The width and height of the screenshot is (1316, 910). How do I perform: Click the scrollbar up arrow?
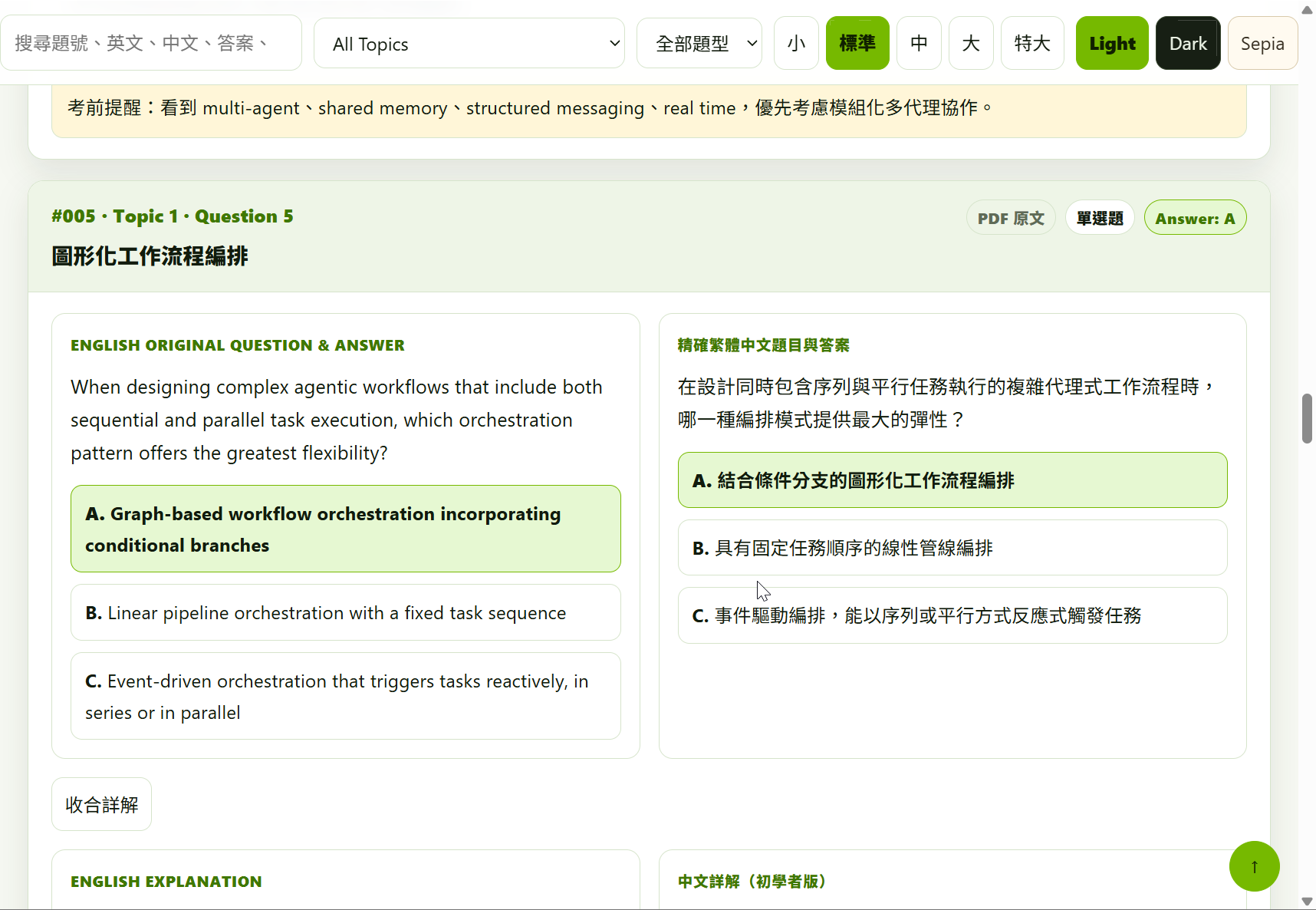click(x=1307, y=9)
